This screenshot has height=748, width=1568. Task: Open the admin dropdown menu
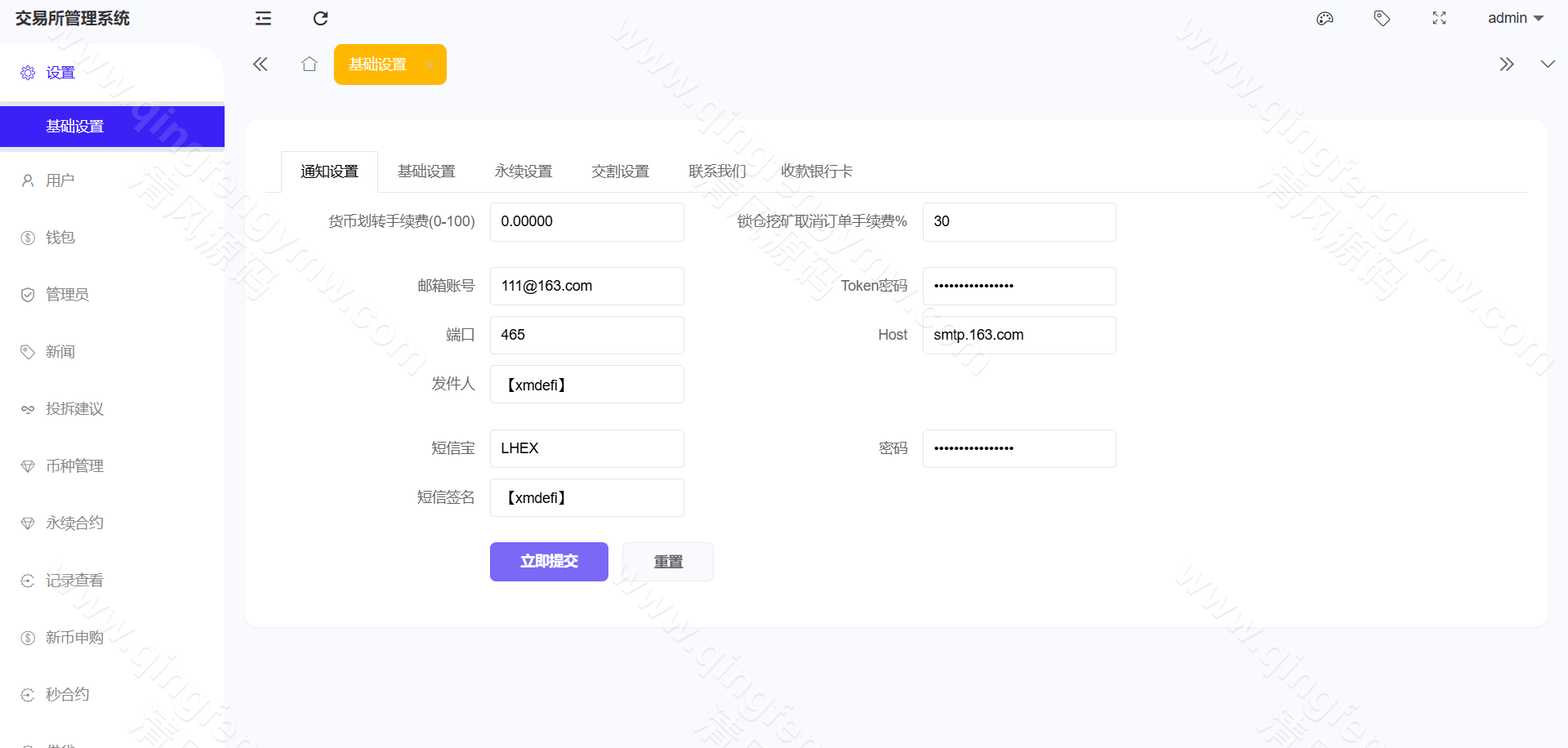[1515, 18]
